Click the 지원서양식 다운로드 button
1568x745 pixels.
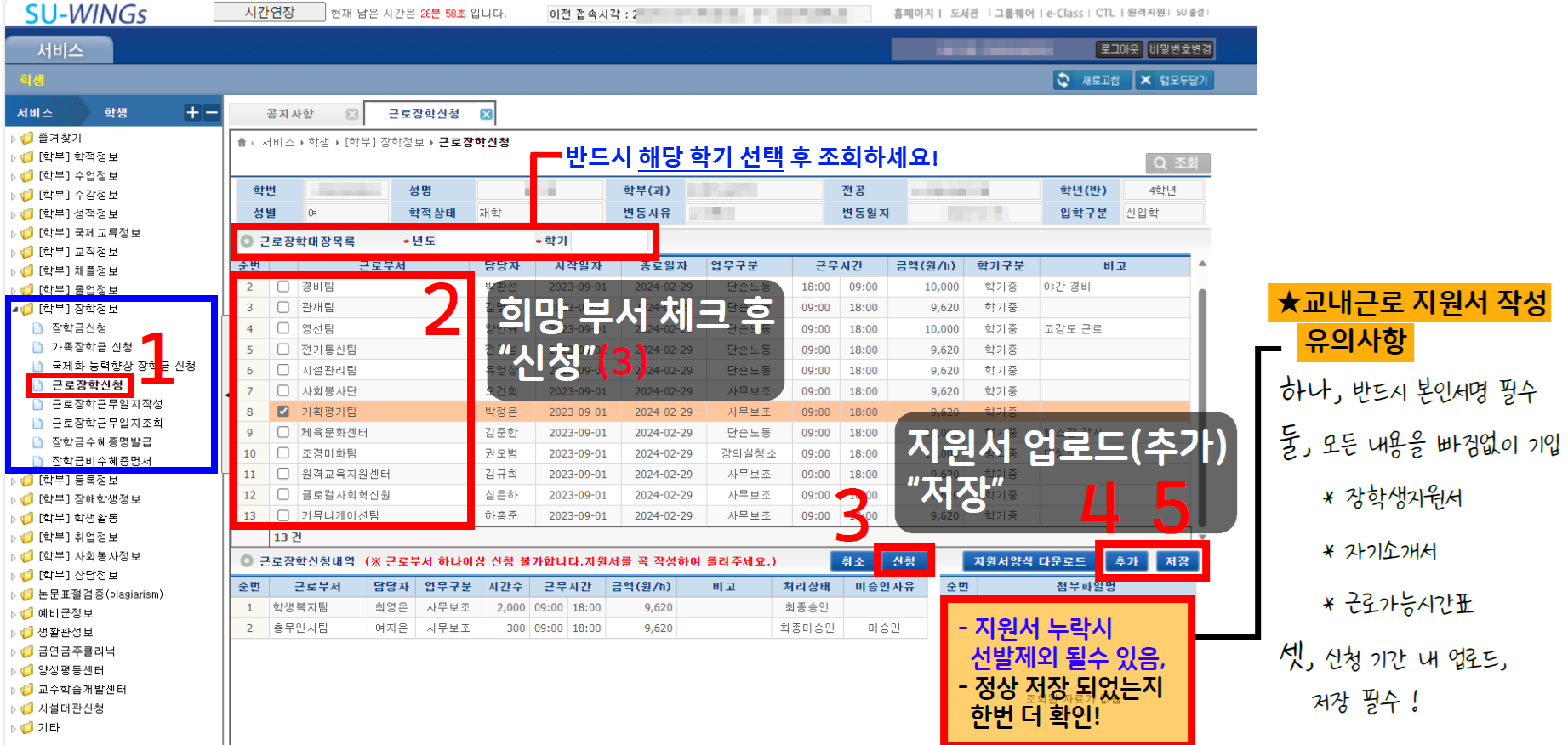1029,561
